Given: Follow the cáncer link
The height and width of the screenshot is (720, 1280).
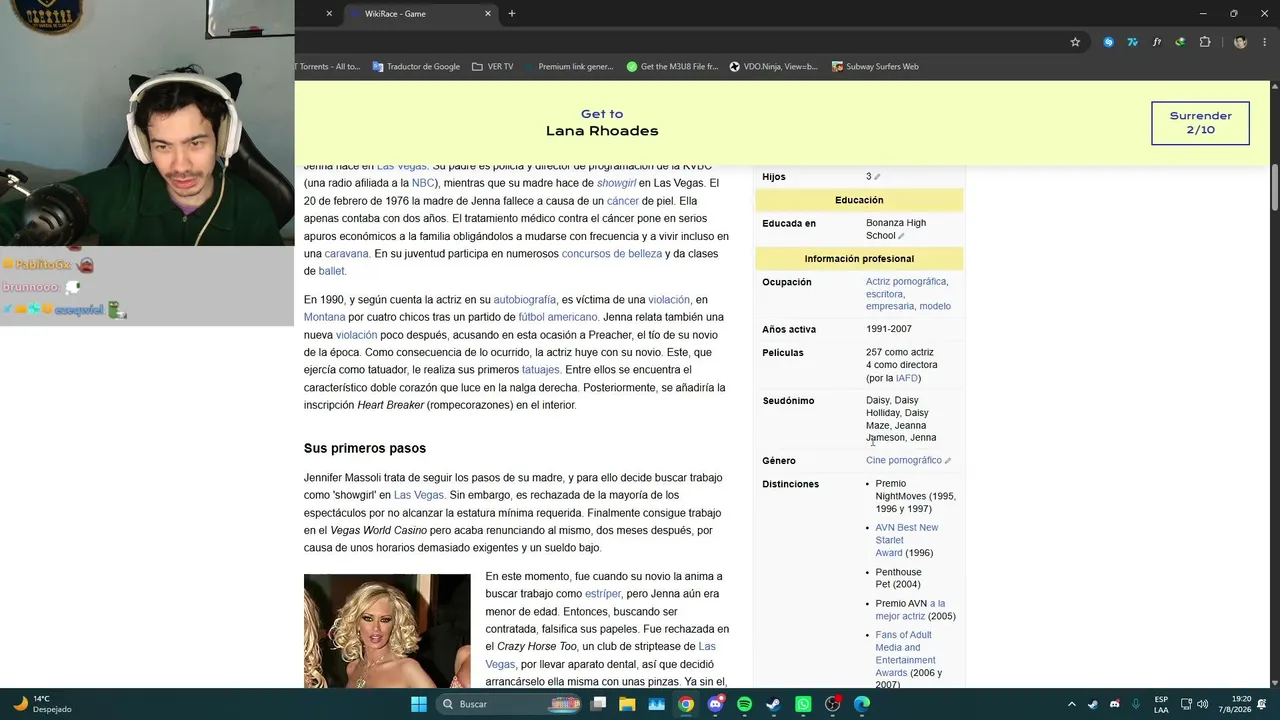Looking at the screenshot, I should [622, 201].
